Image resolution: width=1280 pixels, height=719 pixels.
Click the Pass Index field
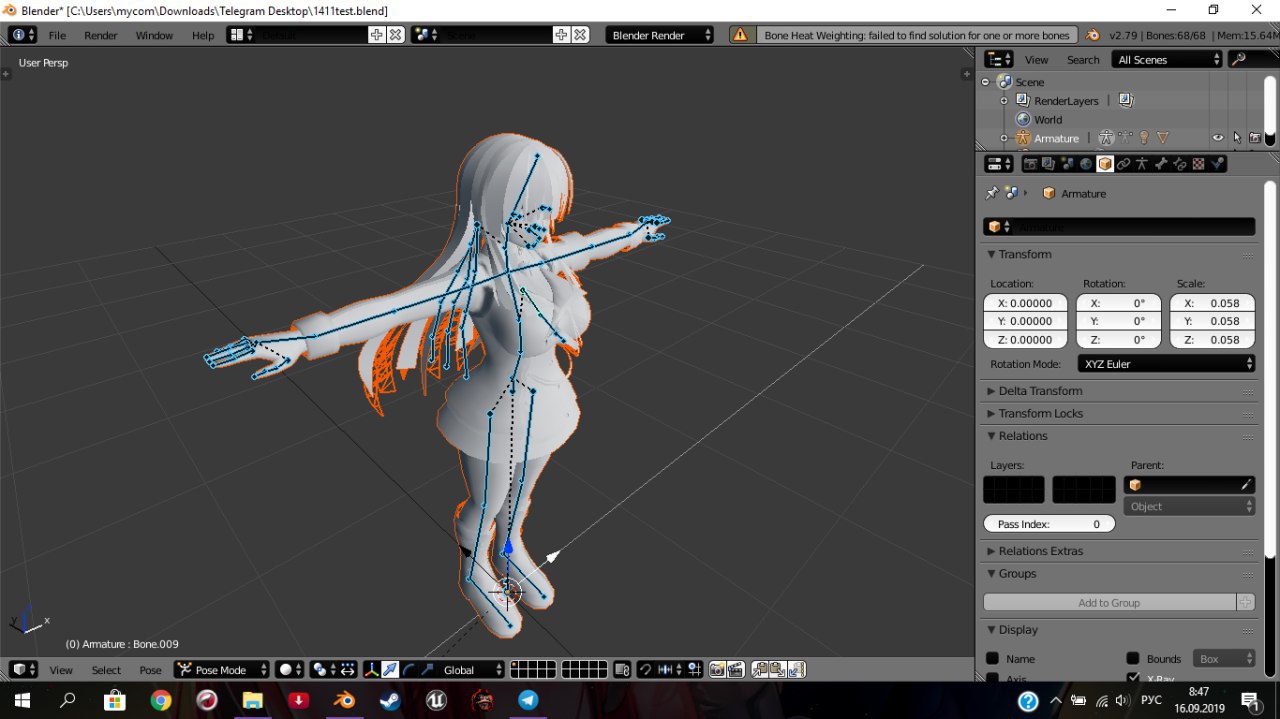click(x=1049, y=524)
